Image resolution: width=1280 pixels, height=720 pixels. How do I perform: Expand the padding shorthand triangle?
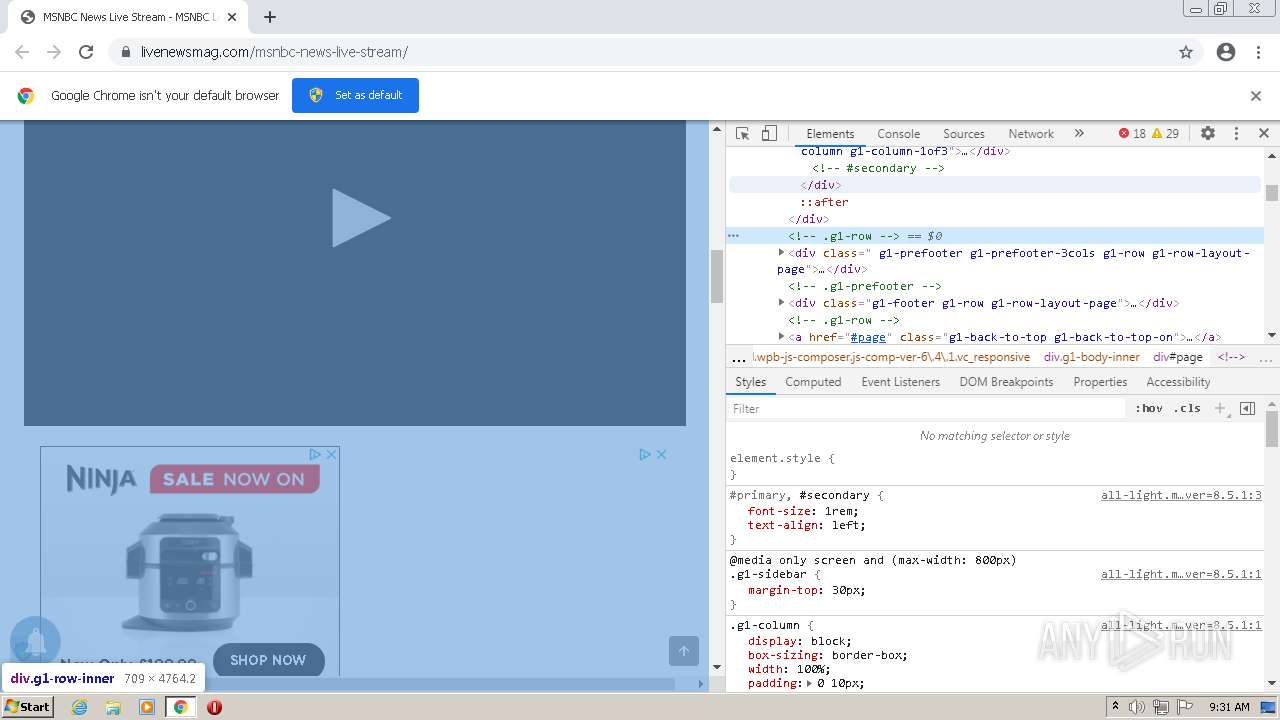808,683
